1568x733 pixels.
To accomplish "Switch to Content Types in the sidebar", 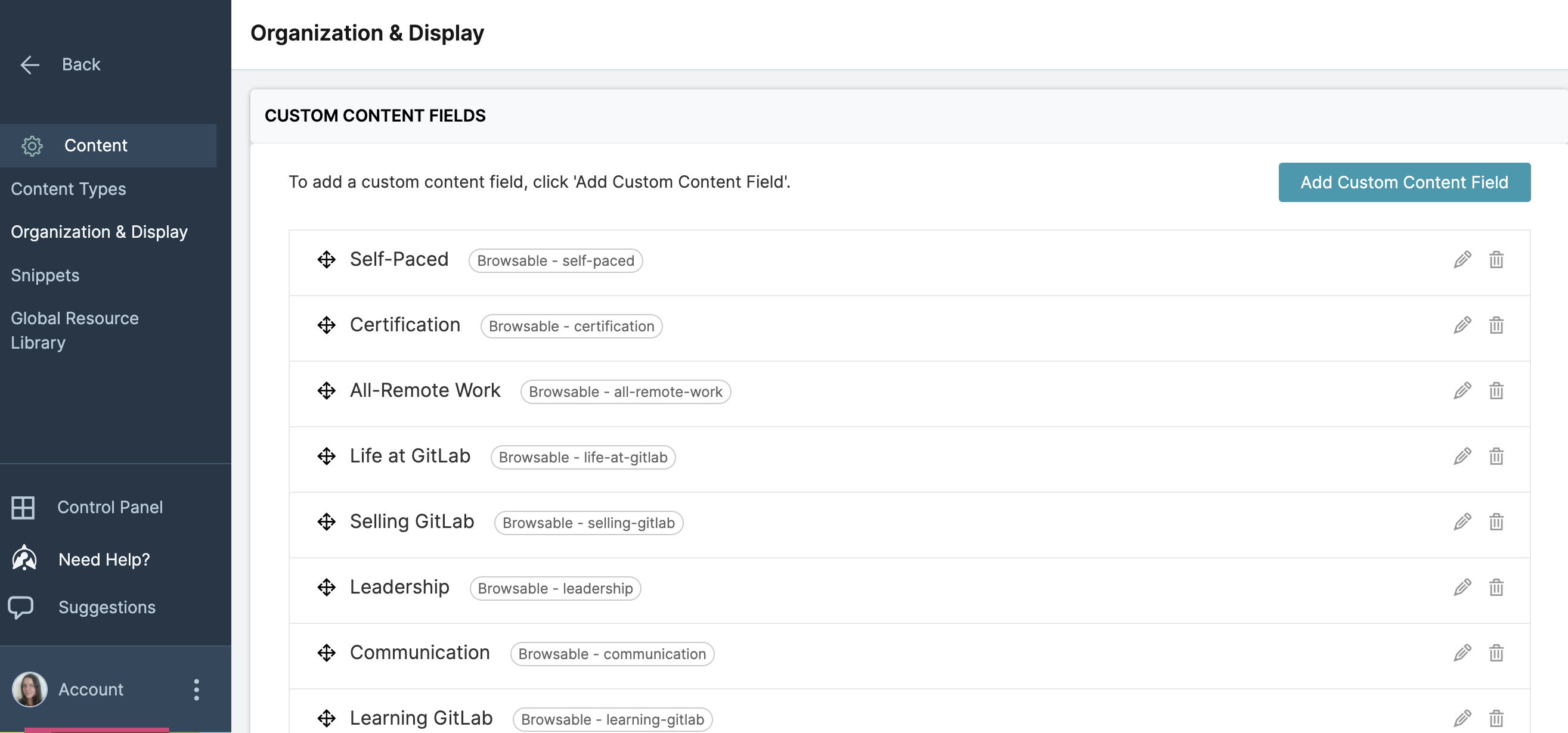I will (68, 189).
